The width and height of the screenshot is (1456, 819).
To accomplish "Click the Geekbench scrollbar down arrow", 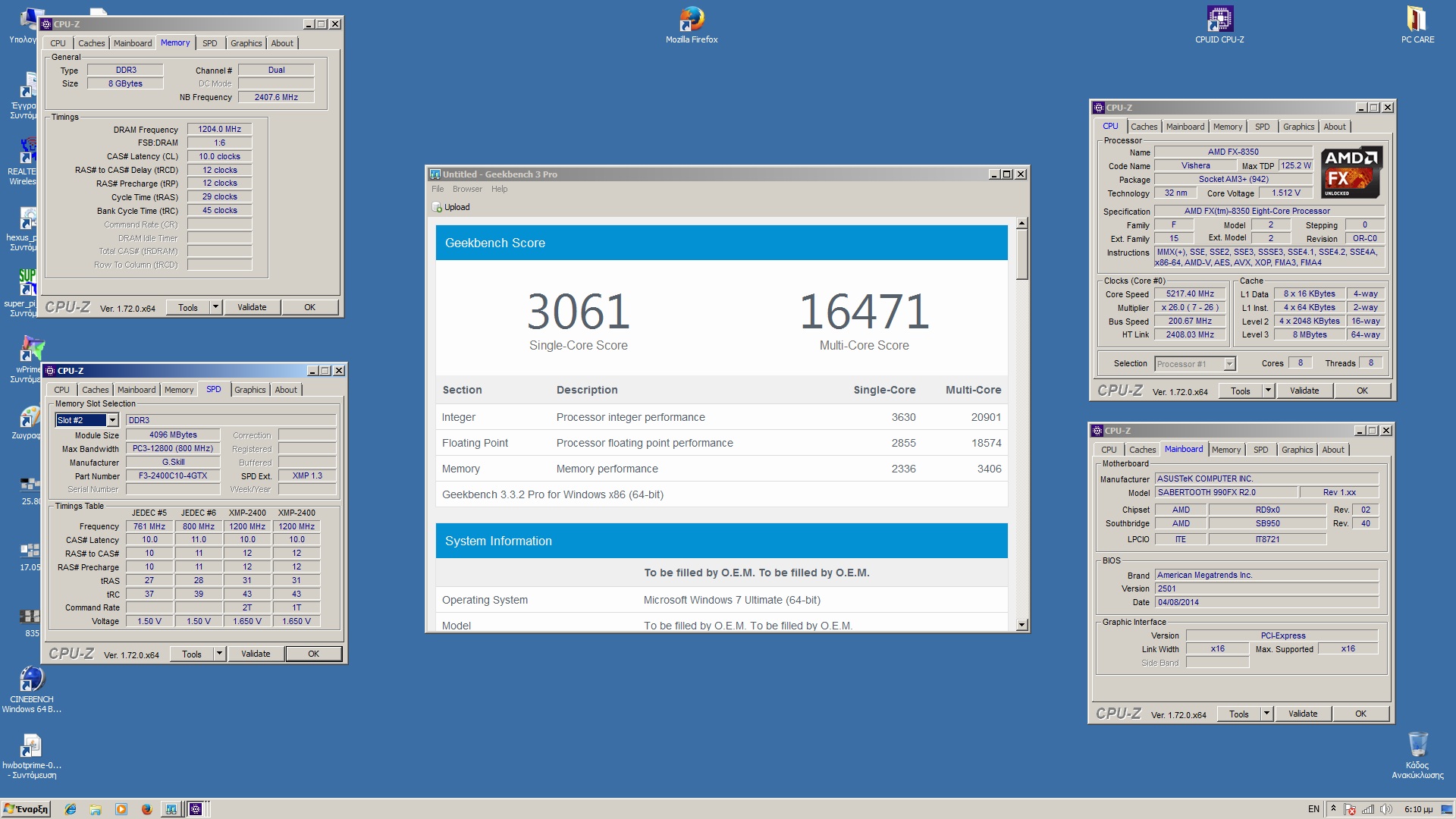I will [1021, 625].
